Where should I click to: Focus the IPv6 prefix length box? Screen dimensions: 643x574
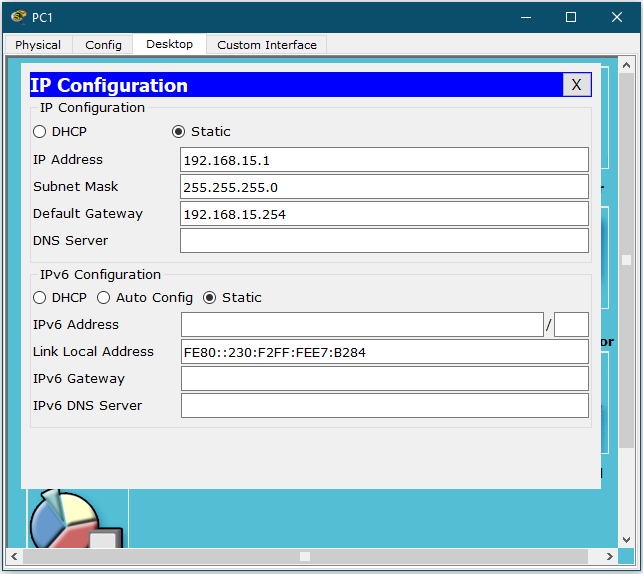[x=571, y=325]
